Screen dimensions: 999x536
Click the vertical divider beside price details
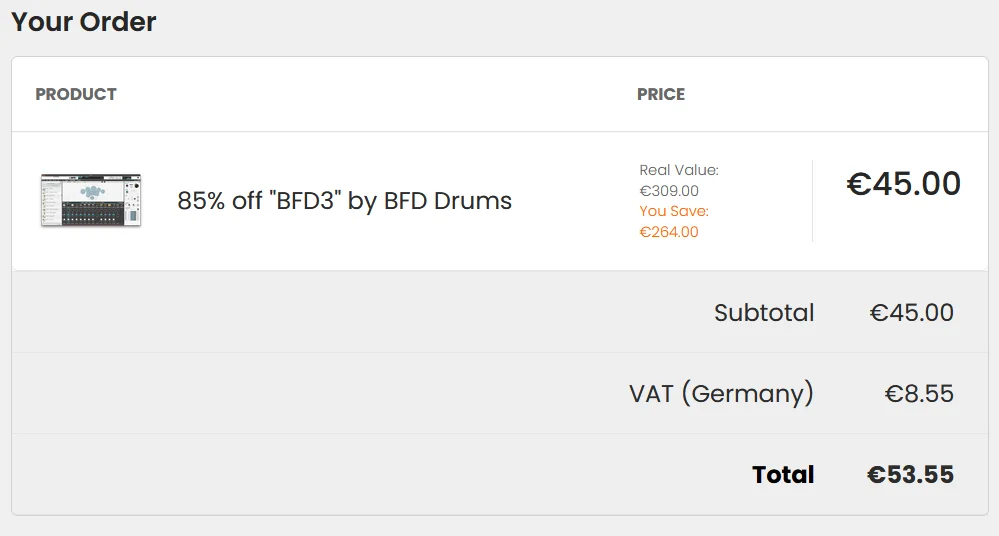point(812,201)
